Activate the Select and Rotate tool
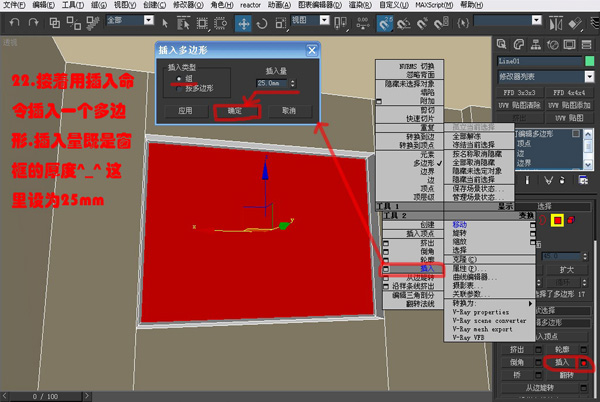The image size is (600, 402). pos(262,24)
